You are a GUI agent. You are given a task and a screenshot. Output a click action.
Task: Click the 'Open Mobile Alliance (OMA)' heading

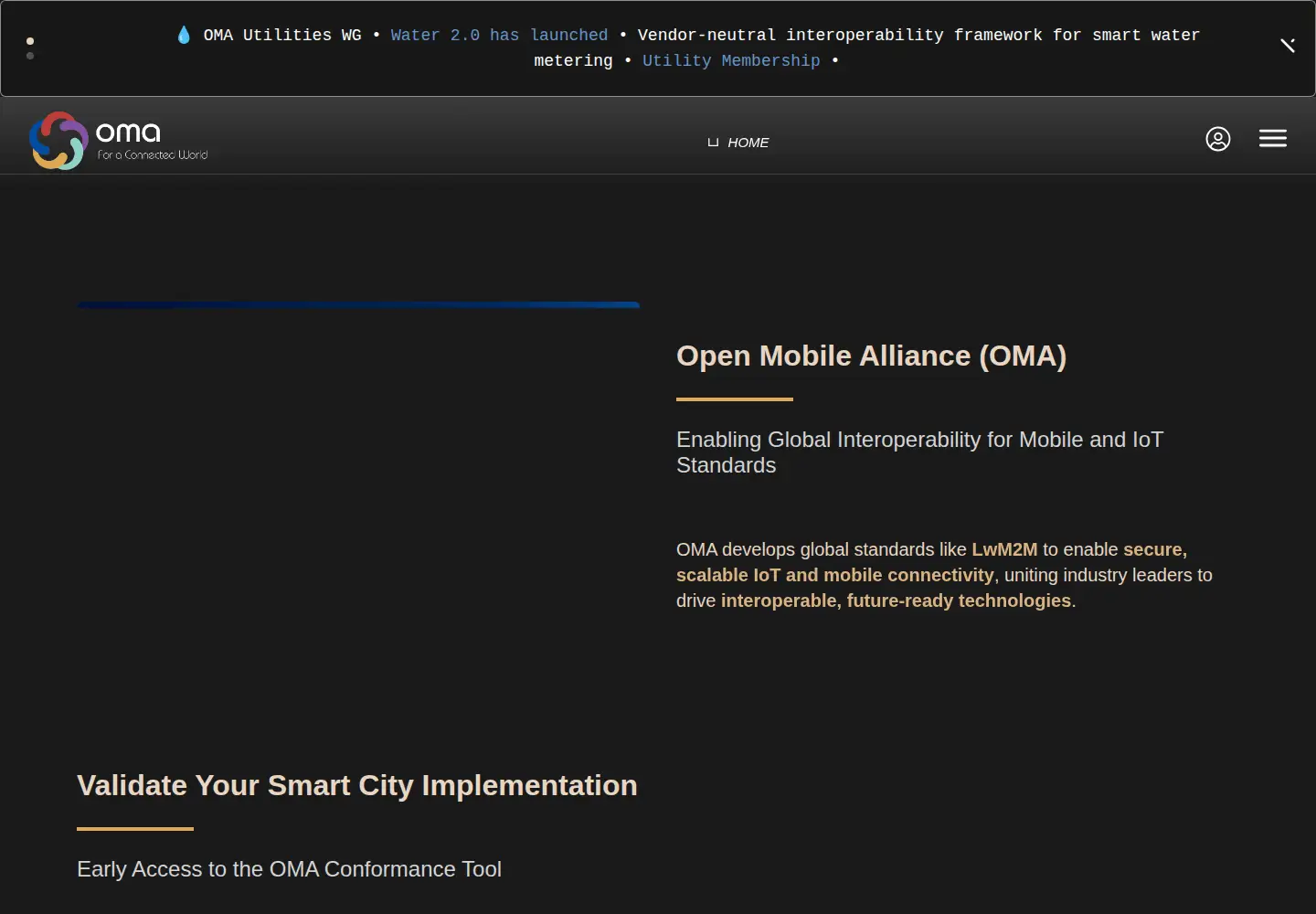coord(871,356)
